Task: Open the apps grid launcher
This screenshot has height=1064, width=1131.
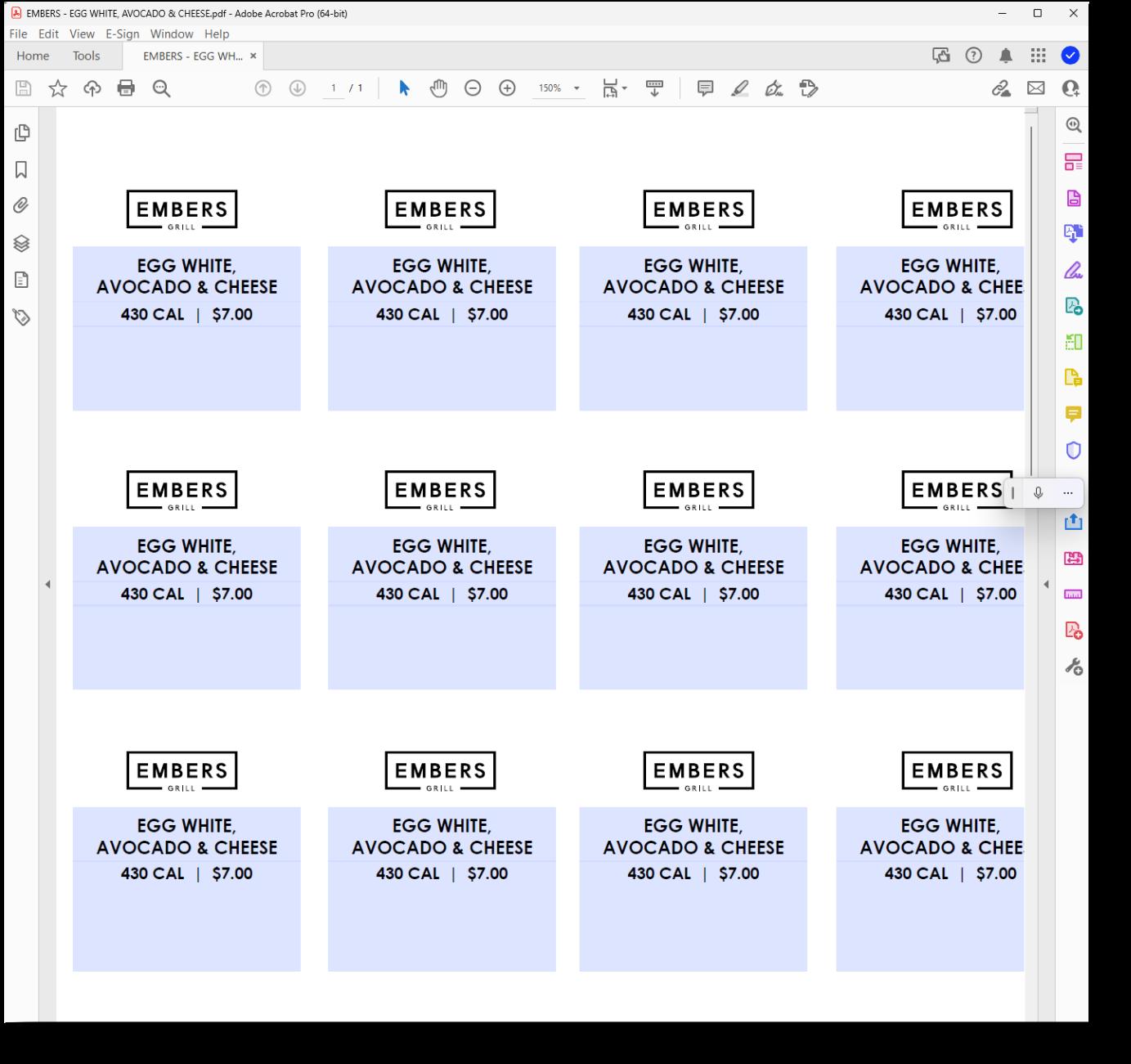Action: (1039, 56)
